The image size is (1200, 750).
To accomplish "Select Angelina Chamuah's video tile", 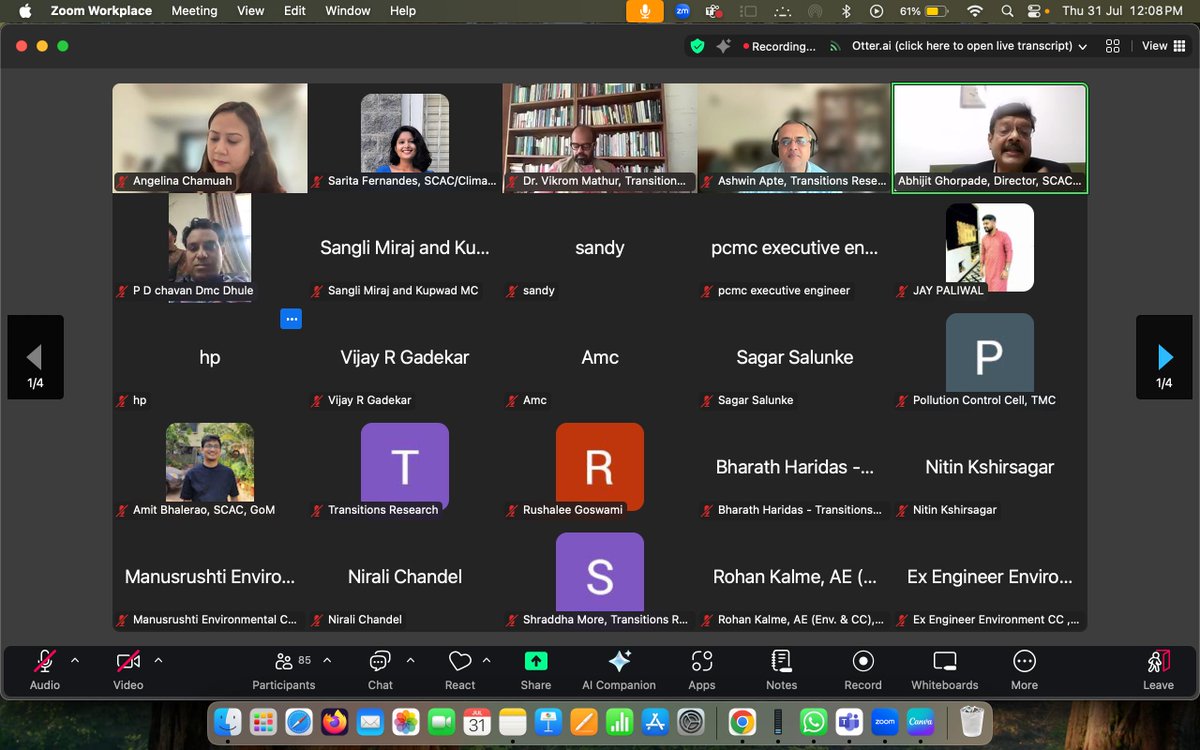I will point(210,138).
